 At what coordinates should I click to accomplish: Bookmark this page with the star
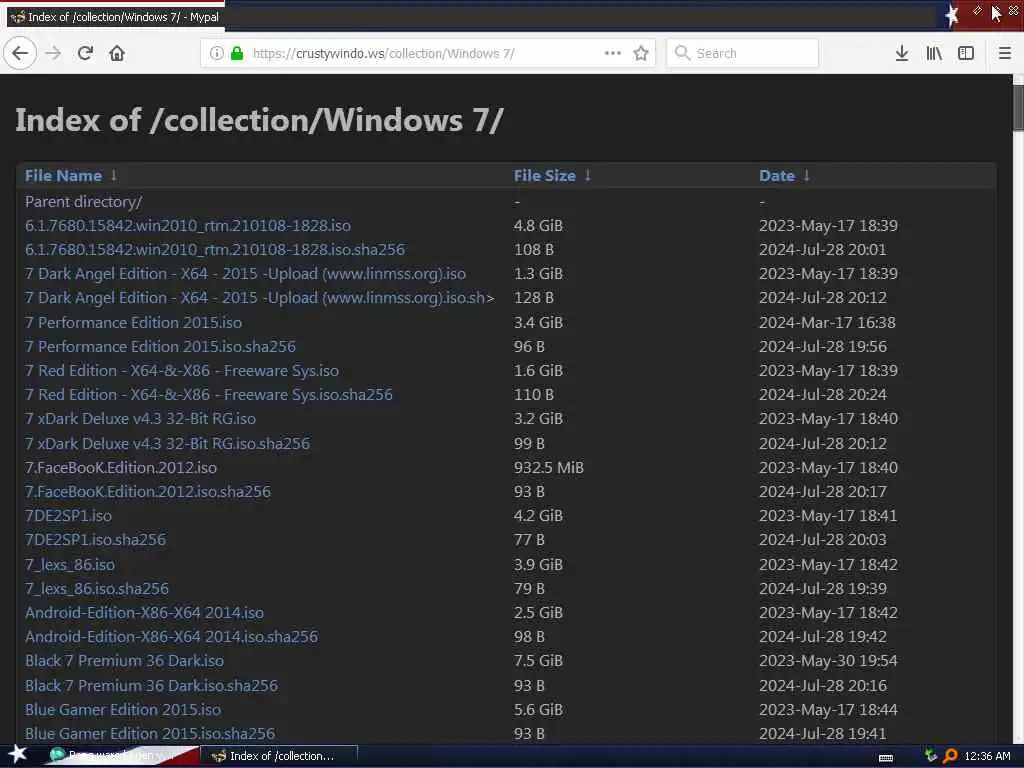[x=641, y=53]
